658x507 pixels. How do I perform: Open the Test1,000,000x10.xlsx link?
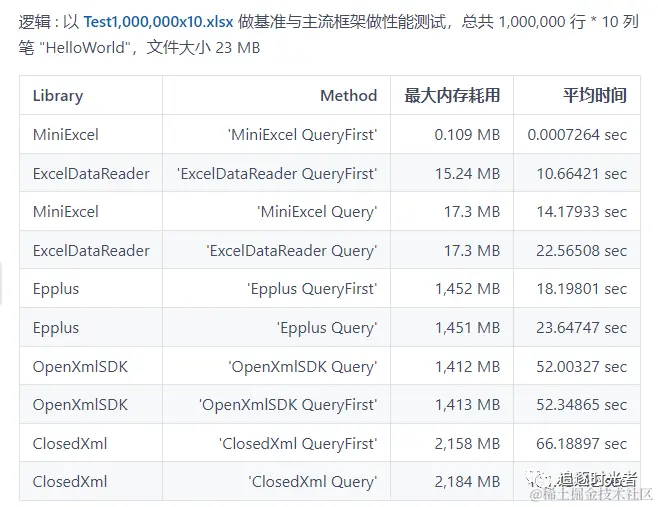(x=158, y=22)
